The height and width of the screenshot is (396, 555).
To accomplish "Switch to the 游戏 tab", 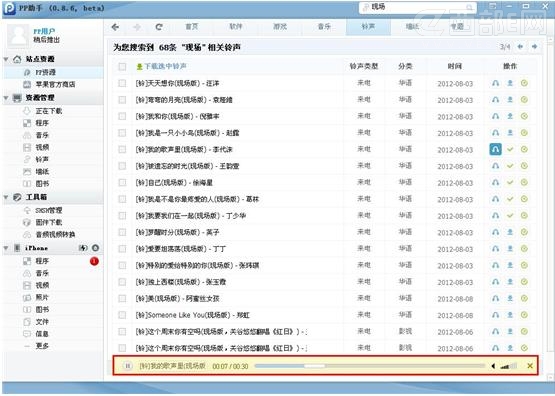I will point(280,27).
